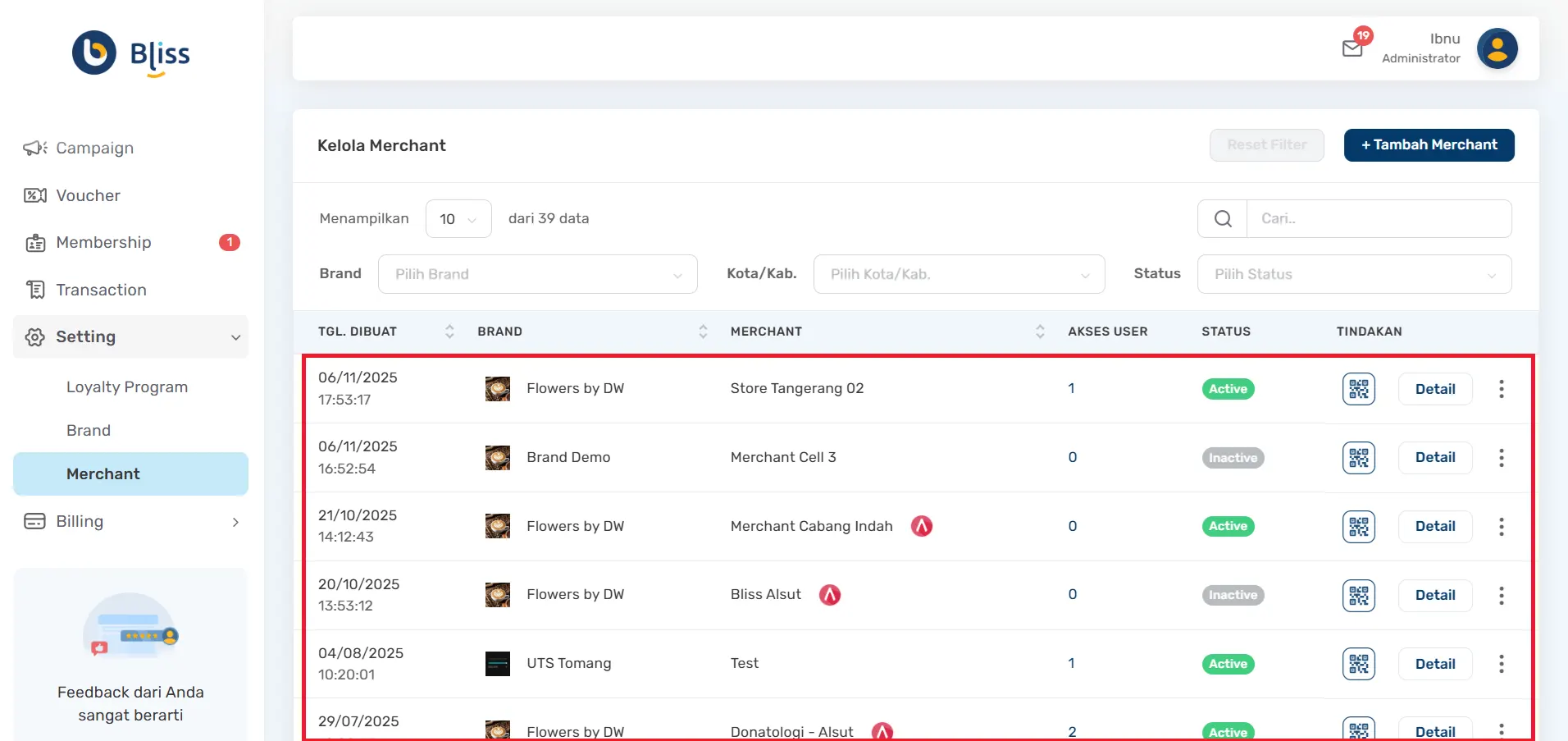The width and height of the screenshot is (1568, 741).
Task: Open the mail notifications icon
Action: pos(1352,48)
